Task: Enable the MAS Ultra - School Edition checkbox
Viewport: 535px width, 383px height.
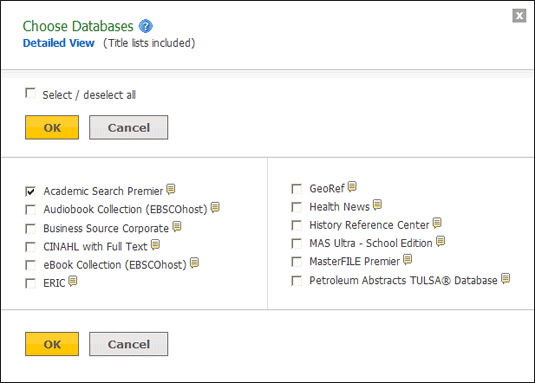Action: (297, 244)
